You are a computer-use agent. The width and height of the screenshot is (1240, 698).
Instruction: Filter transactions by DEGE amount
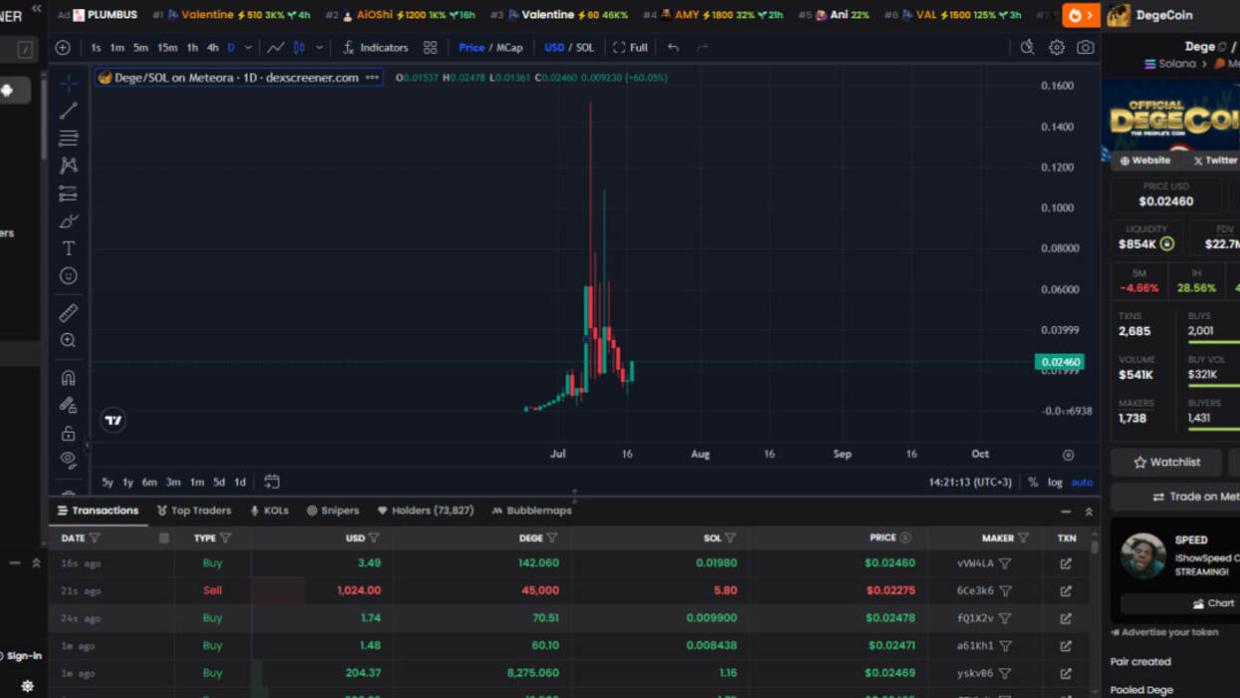tap(552, 538)
